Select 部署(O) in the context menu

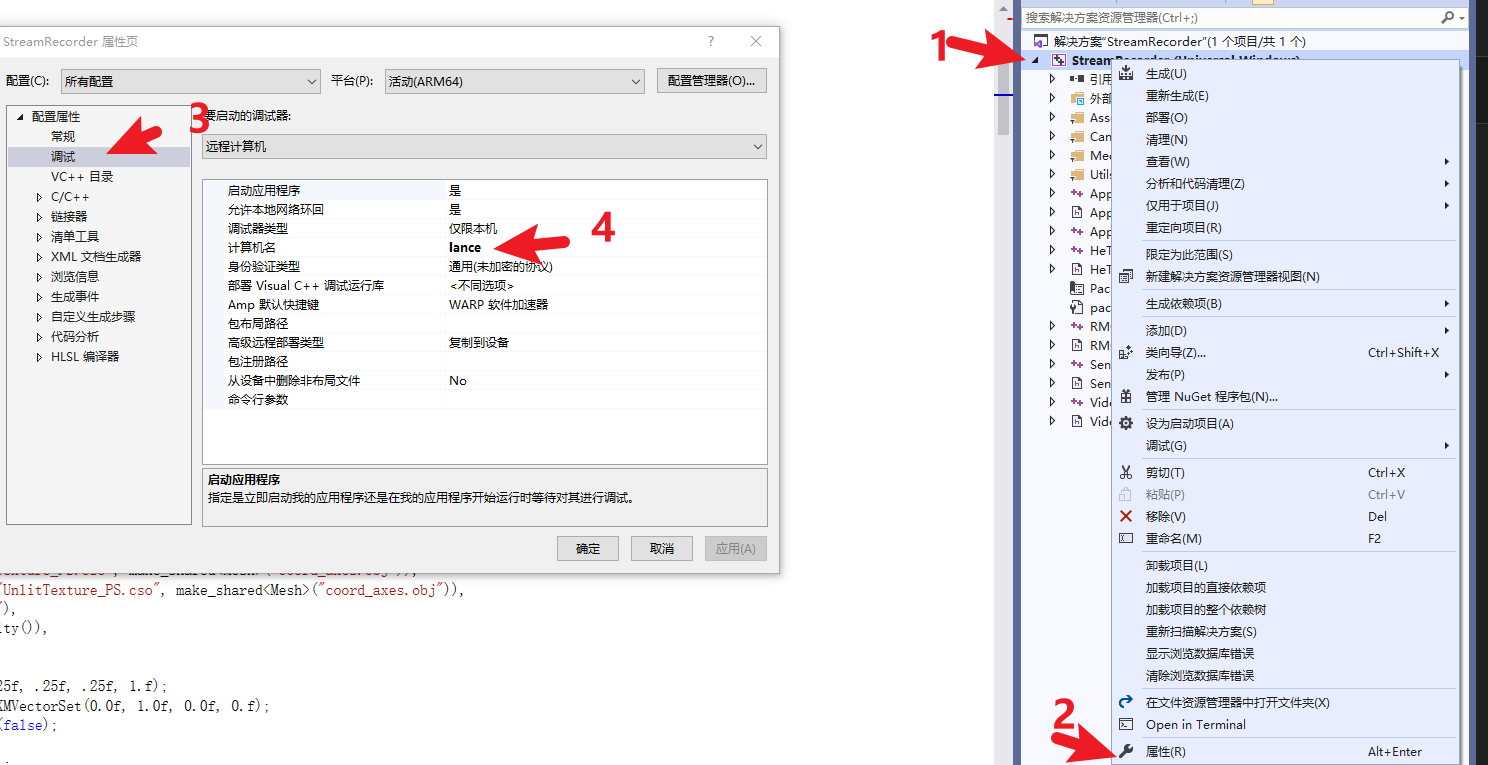pos(1285,118)
